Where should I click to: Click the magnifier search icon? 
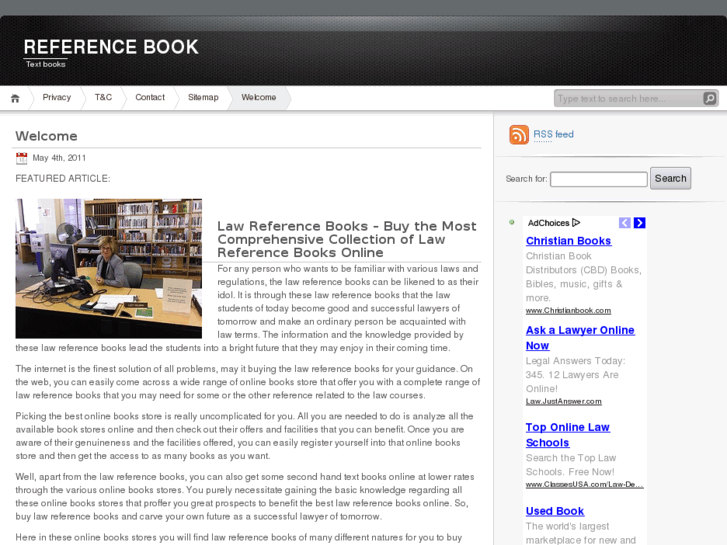tap(710, 98)
